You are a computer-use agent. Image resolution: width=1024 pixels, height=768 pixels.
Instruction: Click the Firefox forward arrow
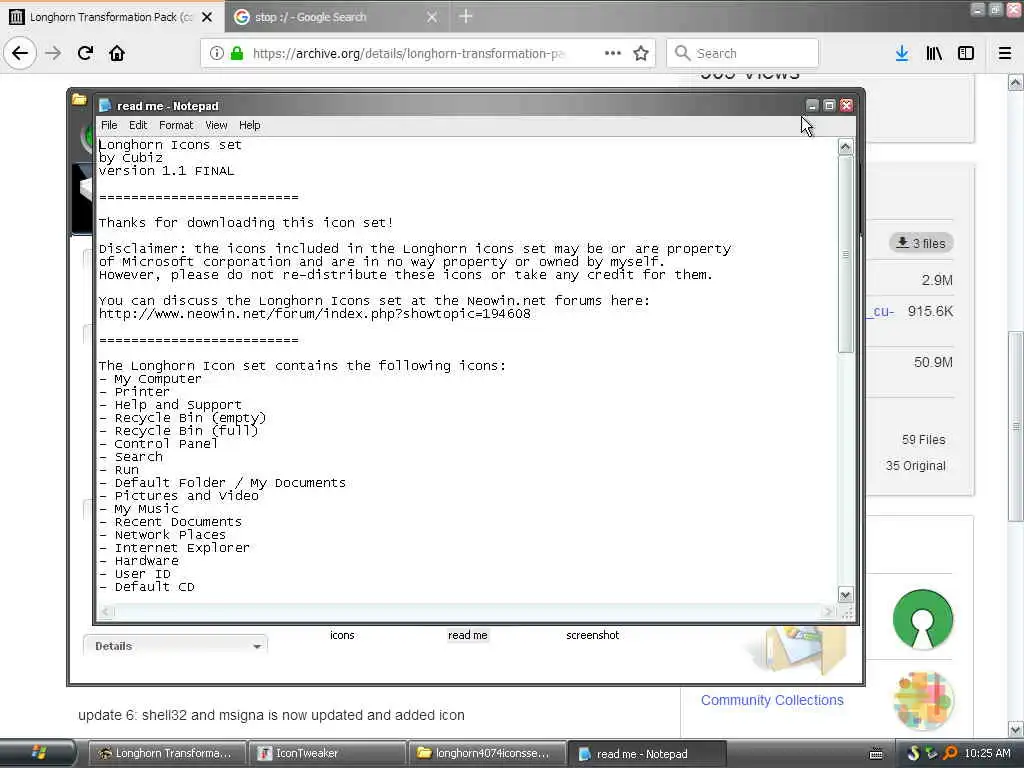(x=53, y=53)
